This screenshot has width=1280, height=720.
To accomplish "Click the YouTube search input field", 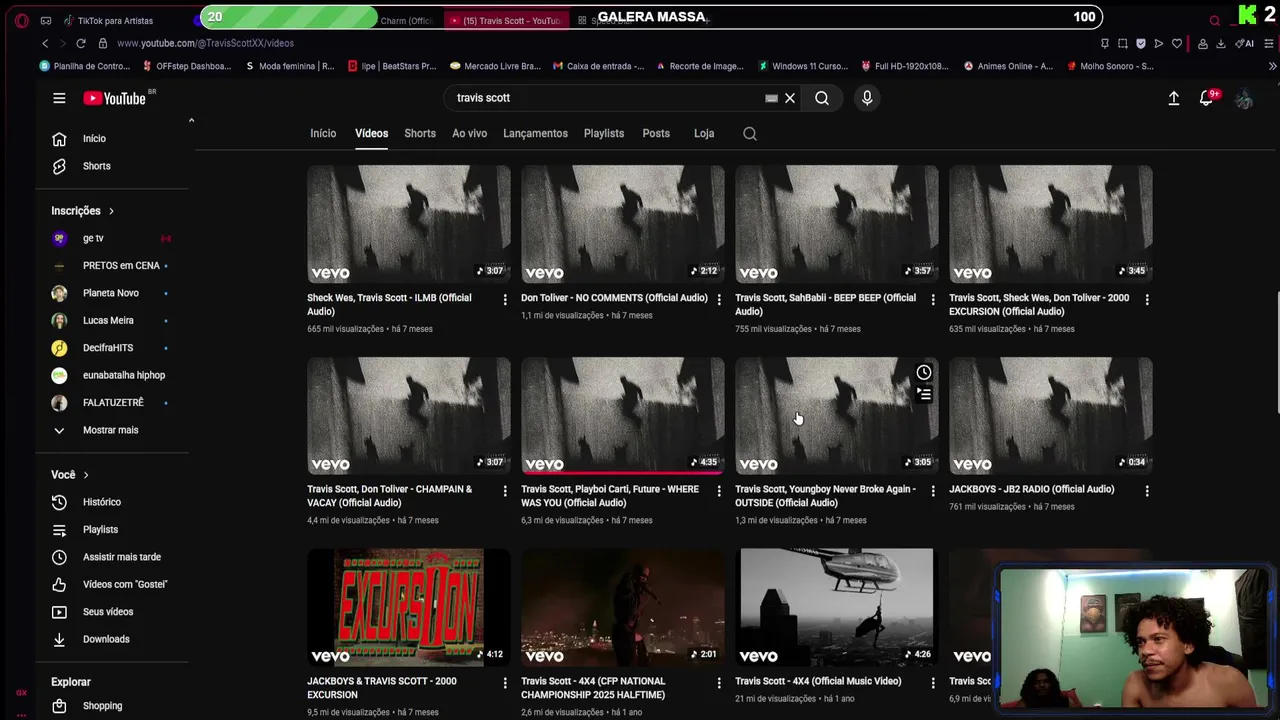I will click(605, 98).
